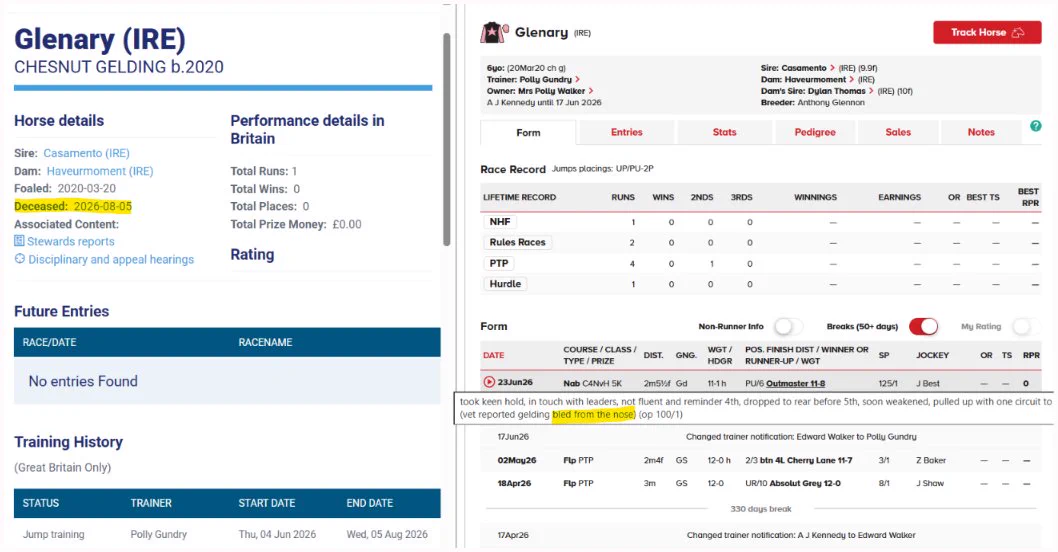Click jockey J Best cell
Image resolution: width=1058 pixels, height=552 pixels.
click(927, 383)
